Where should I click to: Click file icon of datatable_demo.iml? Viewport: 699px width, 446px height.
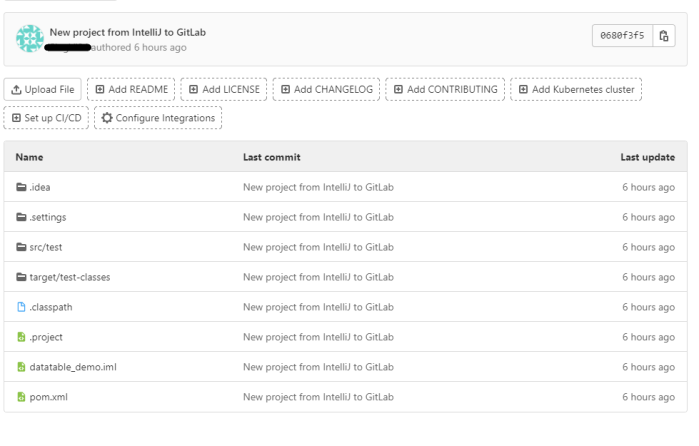(21, 367)
